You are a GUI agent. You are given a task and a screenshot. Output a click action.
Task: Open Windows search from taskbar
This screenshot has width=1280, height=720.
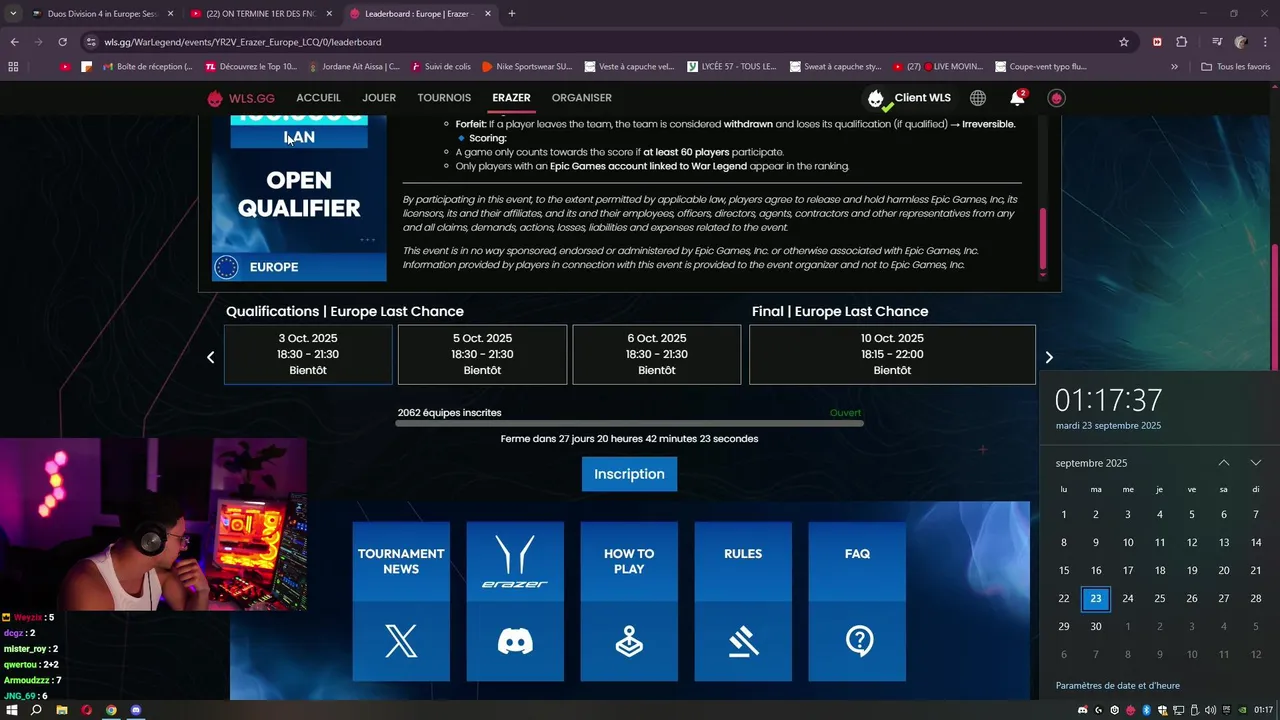[37, 710]
